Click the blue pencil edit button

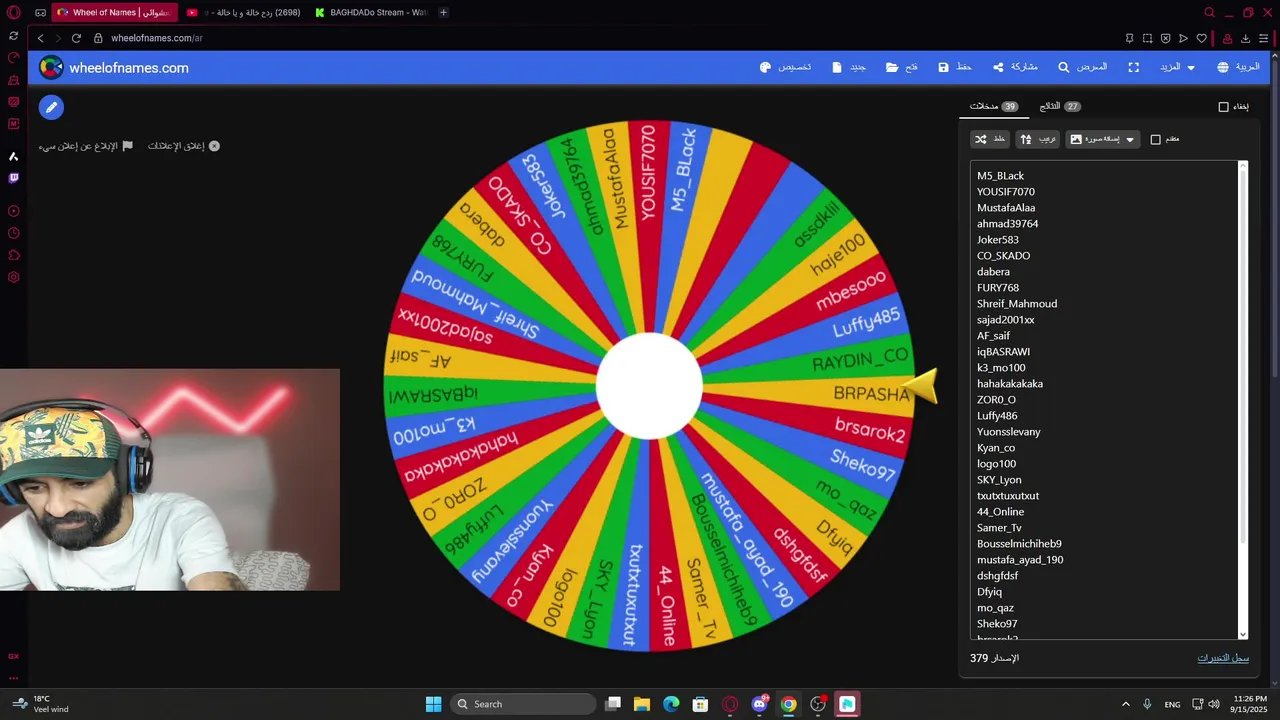point(51,107)
